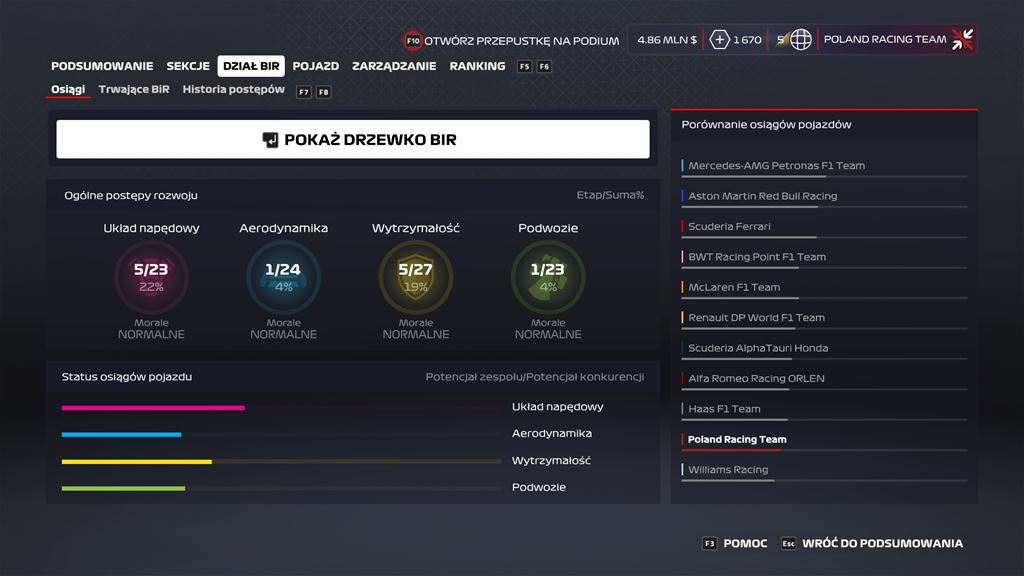Select the Układ napędowy progress circle icon
Viewport: 1024px width, 576px height.
click(x=151, y=277)
